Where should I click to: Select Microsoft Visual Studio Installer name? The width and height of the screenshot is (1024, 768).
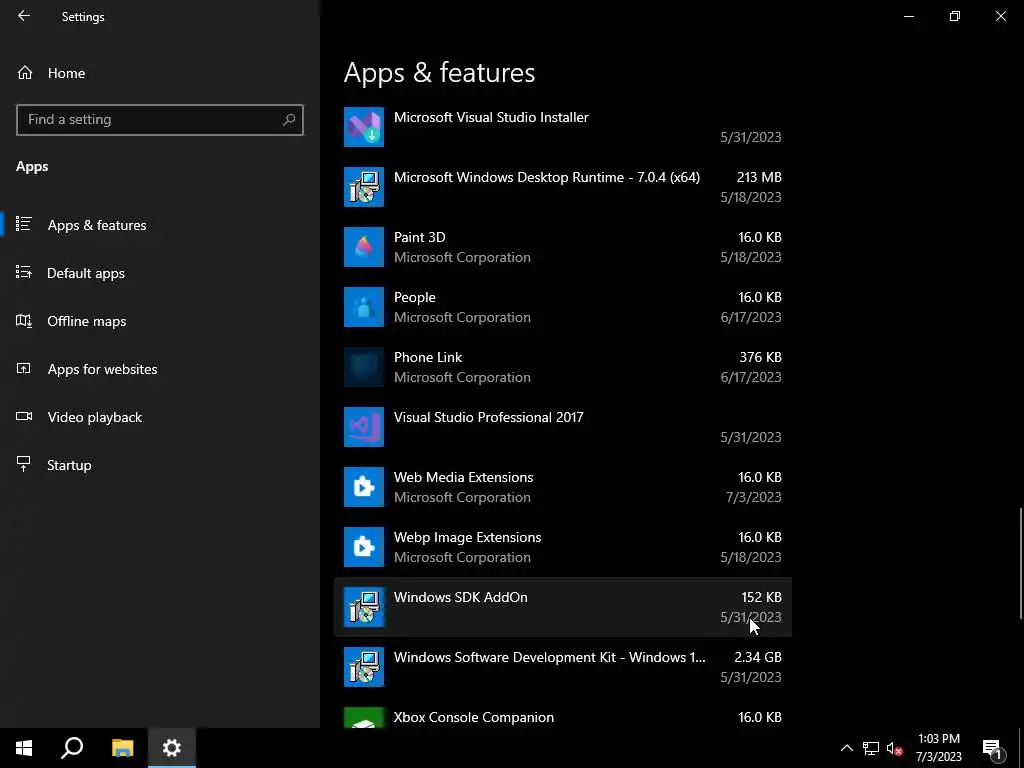click(x=491, y=118)
